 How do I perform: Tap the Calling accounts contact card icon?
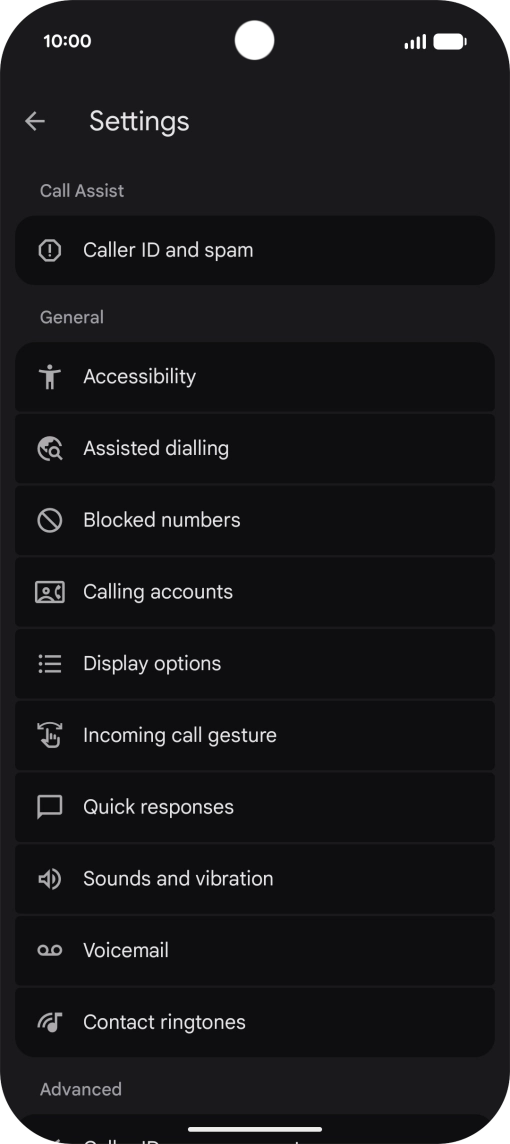(x=50, y=592)
